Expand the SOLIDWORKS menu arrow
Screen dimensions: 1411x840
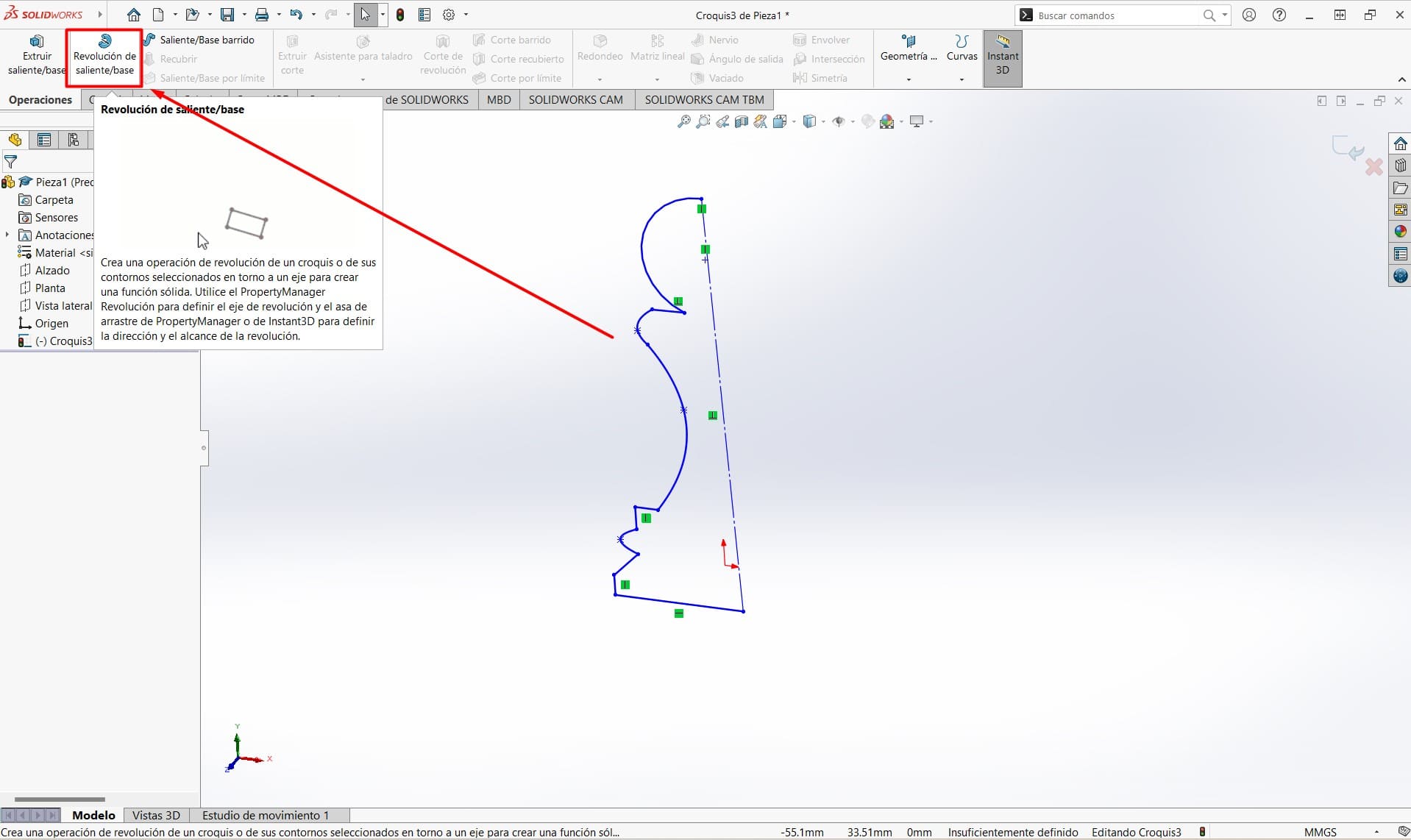(x=100, y=15)
